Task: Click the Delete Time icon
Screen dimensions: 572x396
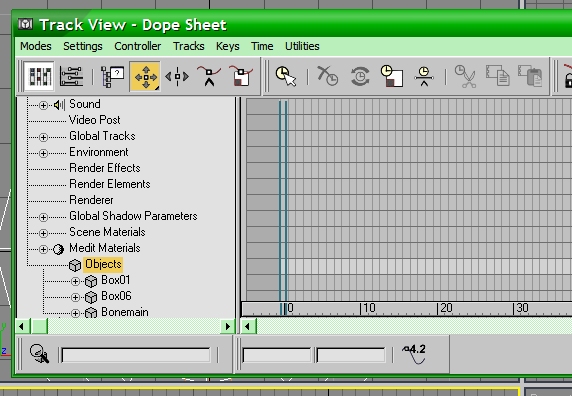Action: pyautogui.click(x=328, y=76)
